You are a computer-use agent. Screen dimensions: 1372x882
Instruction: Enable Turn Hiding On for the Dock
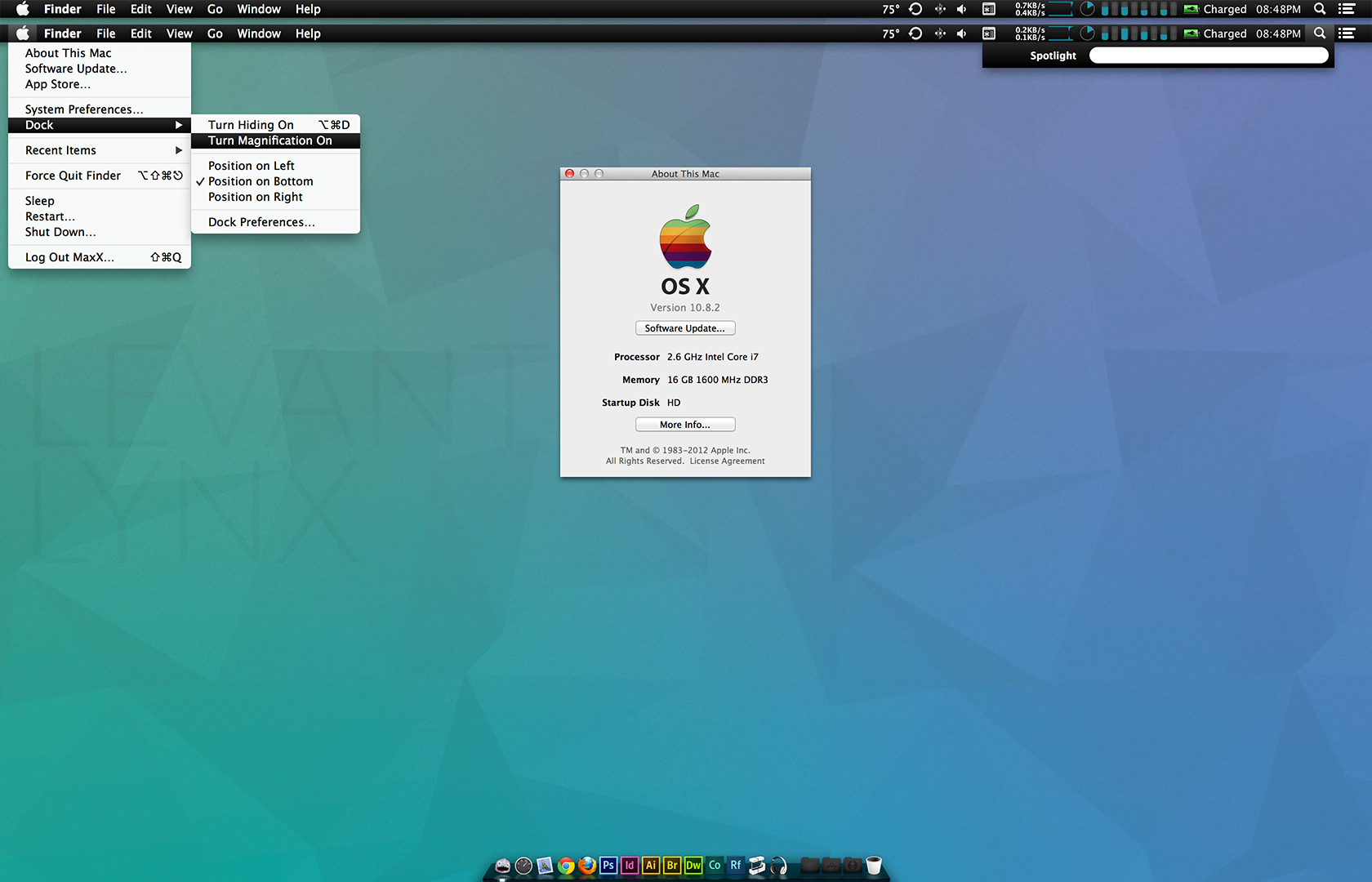click(x=251, y=125)
